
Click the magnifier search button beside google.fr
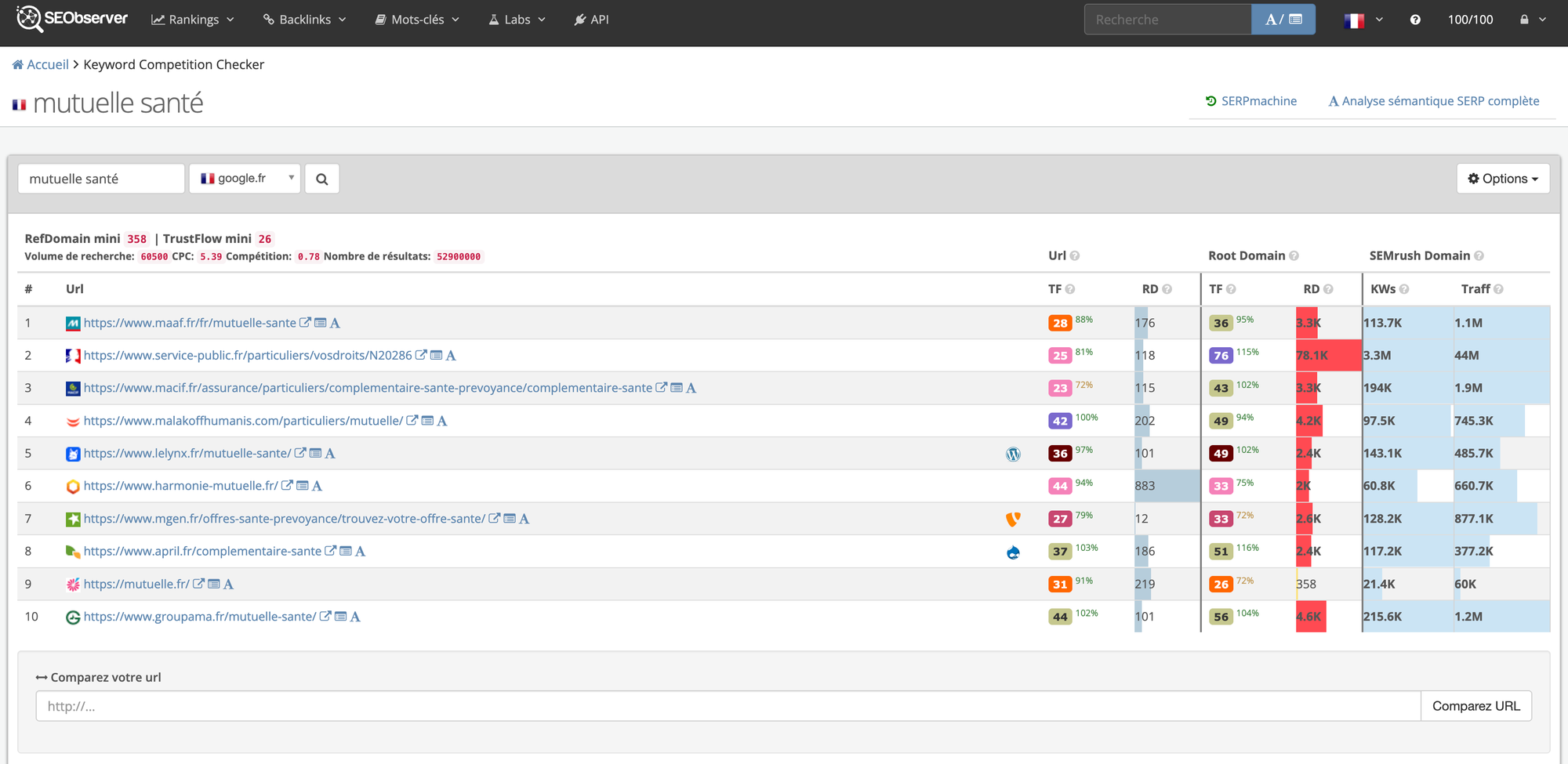coord(322,179)
